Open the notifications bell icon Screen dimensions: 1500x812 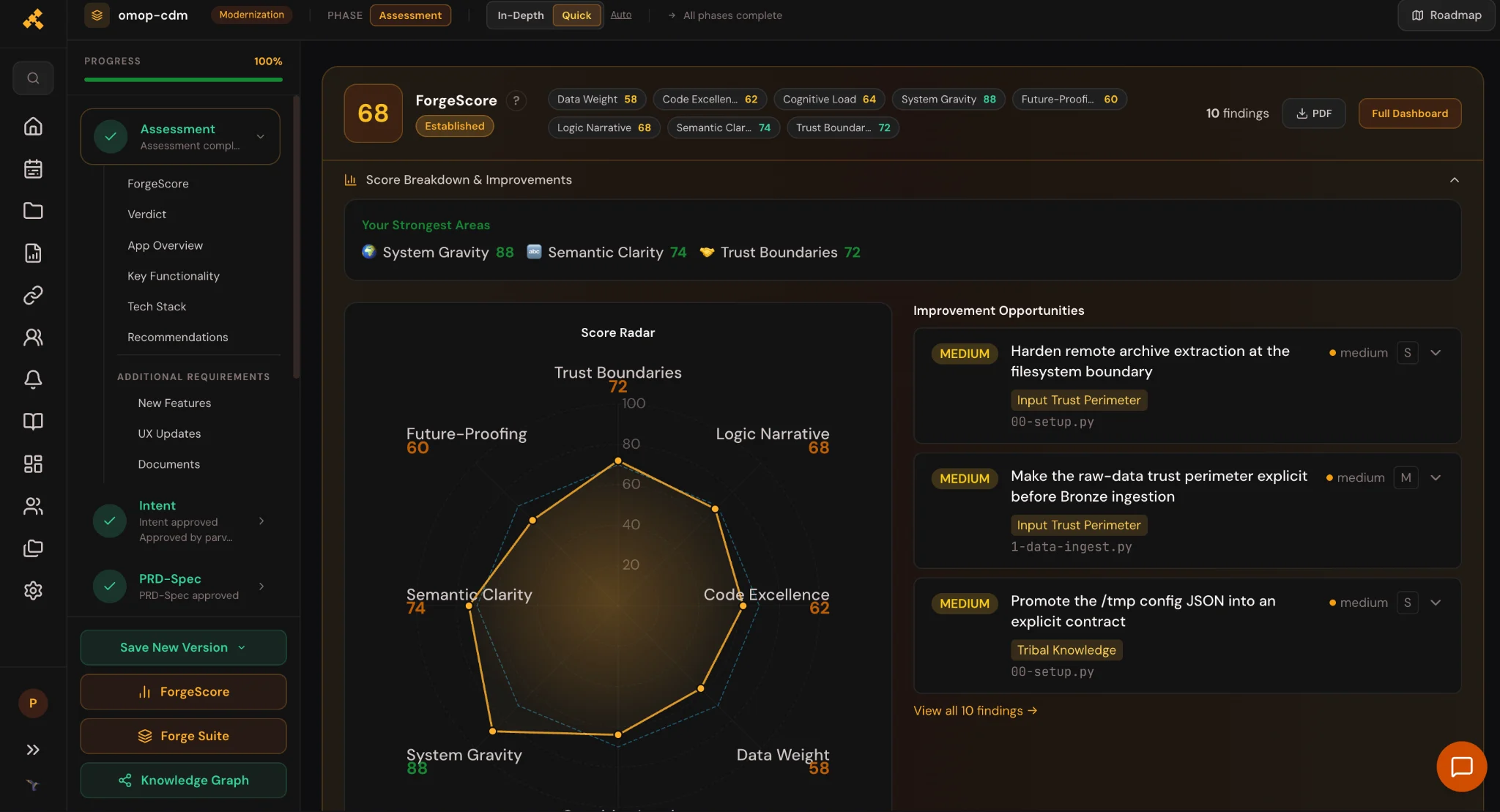point(33,379)
